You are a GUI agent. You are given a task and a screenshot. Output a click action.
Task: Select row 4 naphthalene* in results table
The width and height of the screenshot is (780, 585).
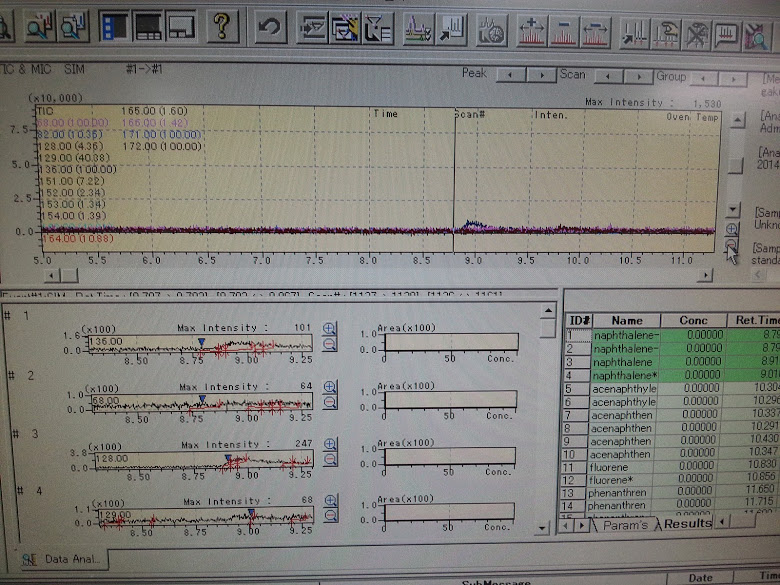click(673, 375)
